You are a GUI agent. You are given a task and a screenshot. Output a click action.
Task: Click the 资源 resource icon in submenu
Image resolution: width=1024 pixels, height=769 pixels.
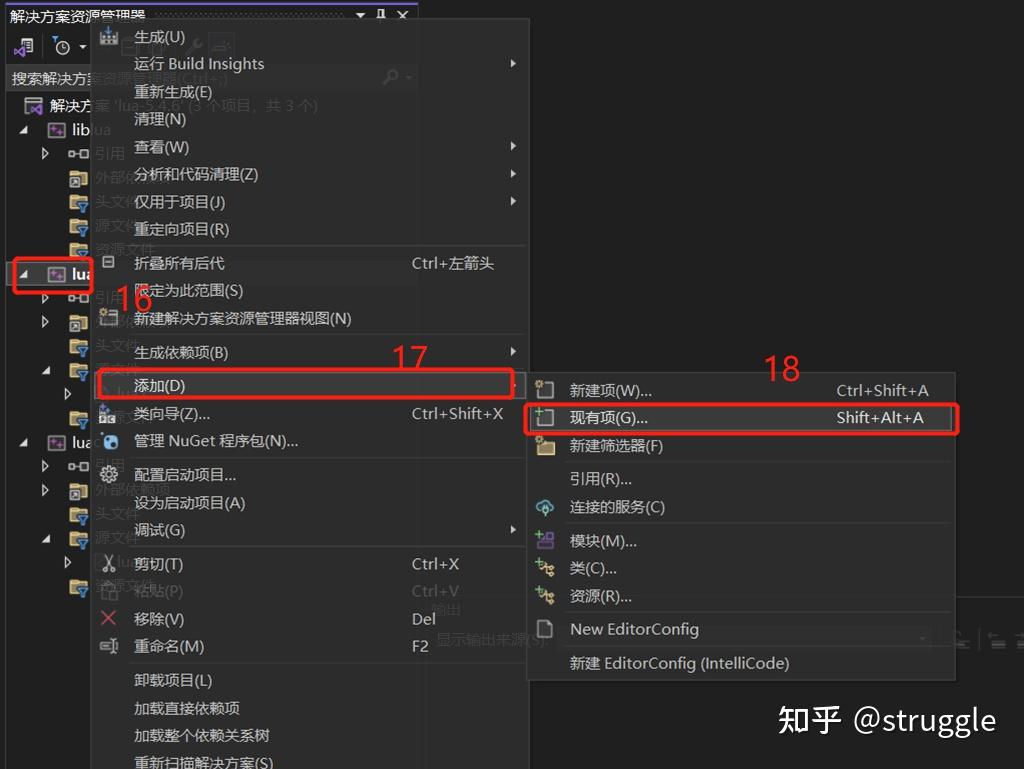[544, 595]
